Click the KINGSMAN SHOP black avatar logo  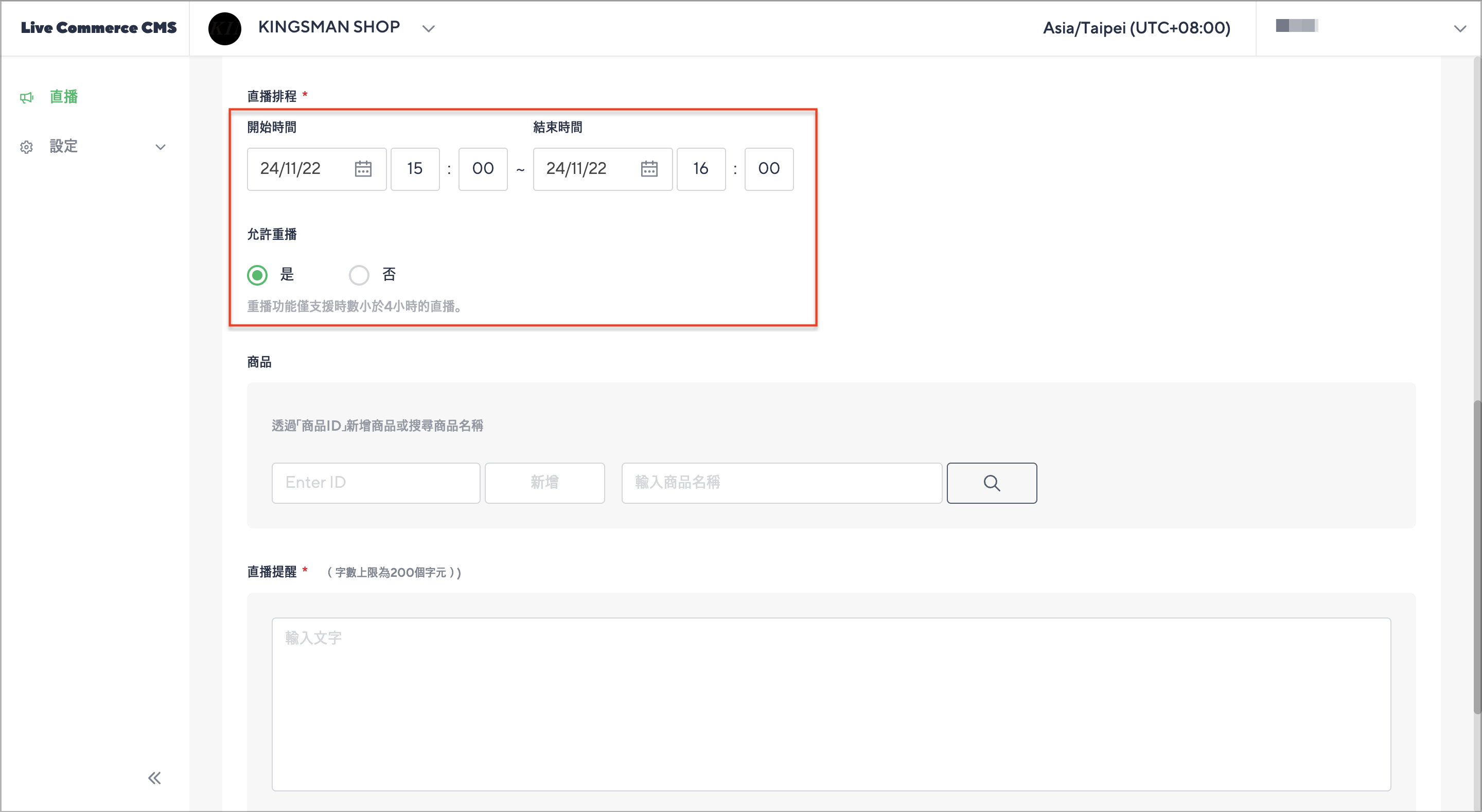pos(224,28)
